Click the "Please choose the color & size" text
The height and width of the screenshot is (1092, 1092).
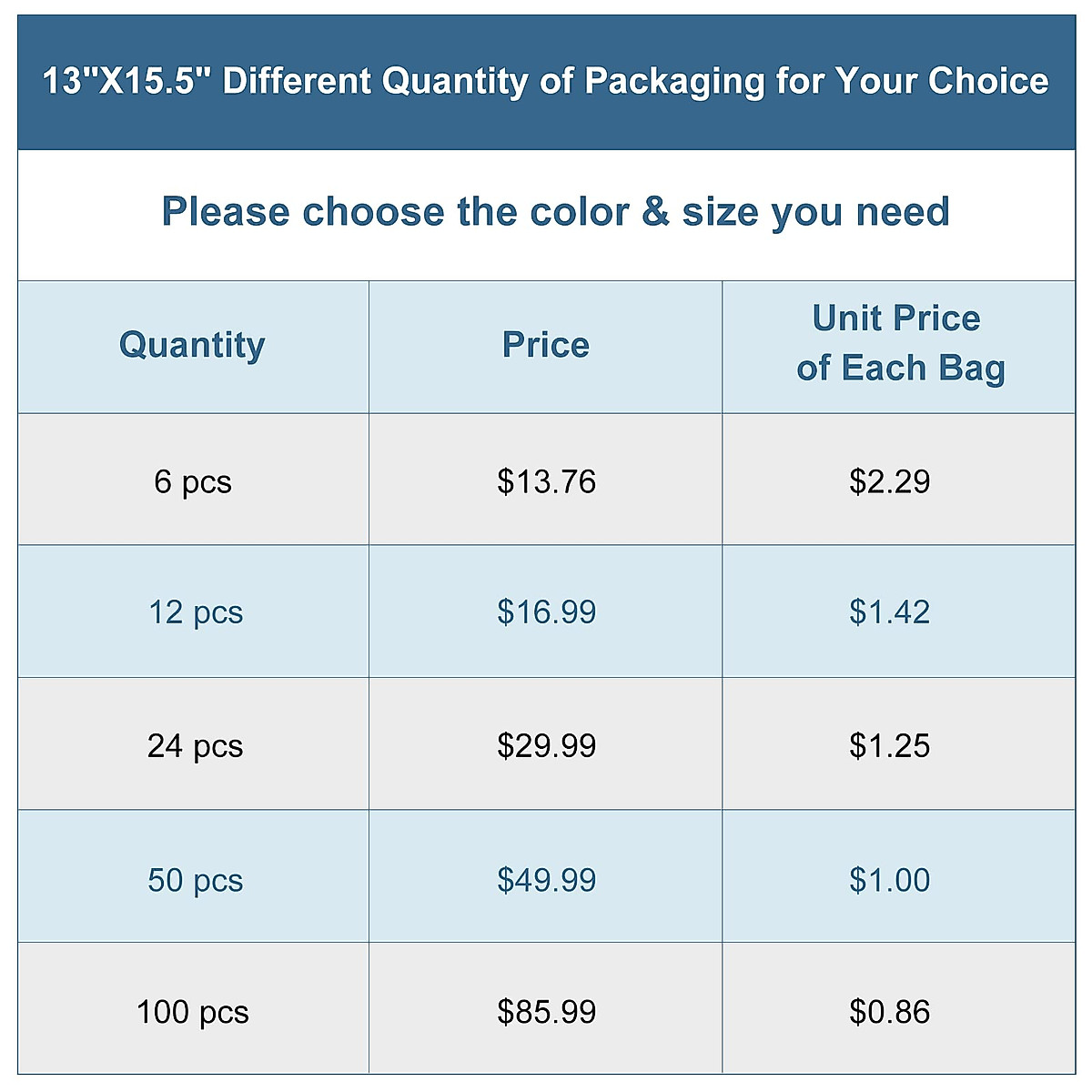pos(555,212)
